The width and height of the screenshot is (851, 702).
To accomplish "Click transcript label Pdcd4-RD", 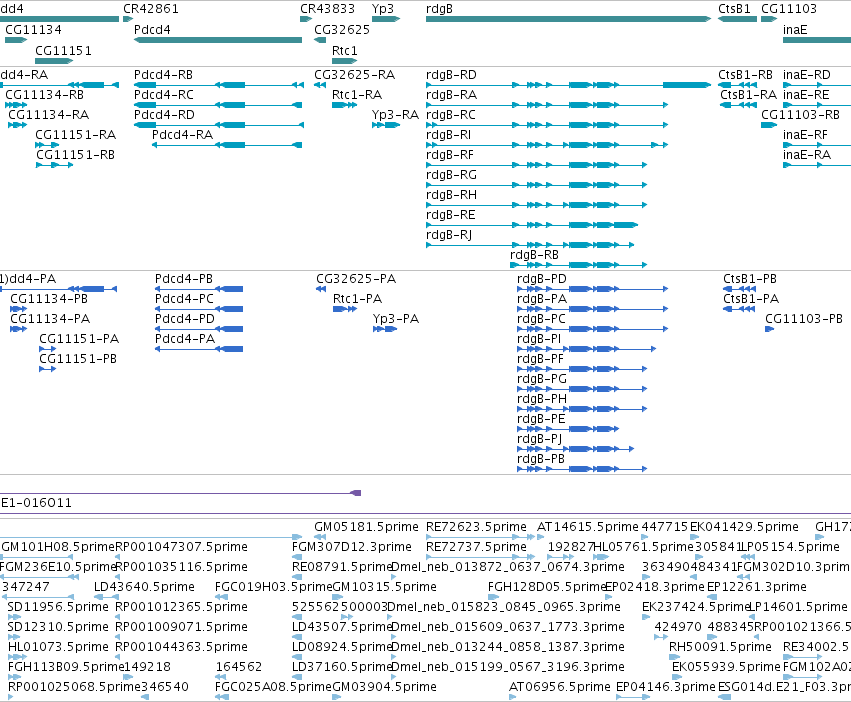I will (x=164, y=115).
